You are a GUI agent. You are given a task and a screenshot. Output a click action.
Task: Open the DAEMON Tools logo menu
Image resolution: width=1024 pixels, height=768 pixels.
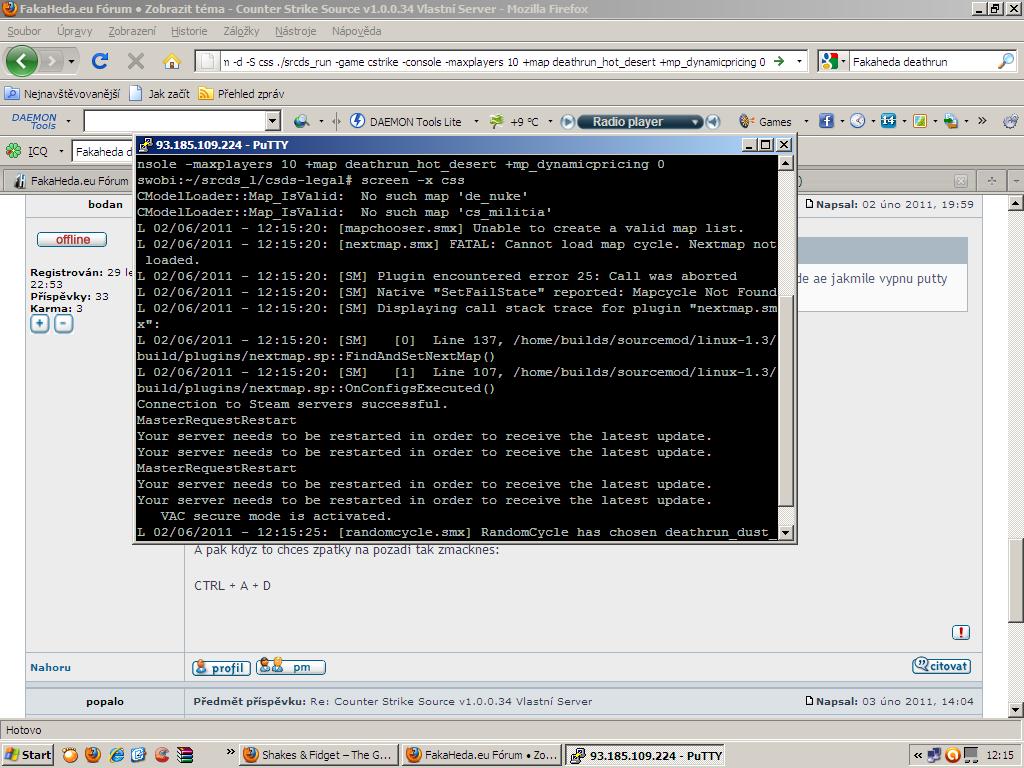35,121
